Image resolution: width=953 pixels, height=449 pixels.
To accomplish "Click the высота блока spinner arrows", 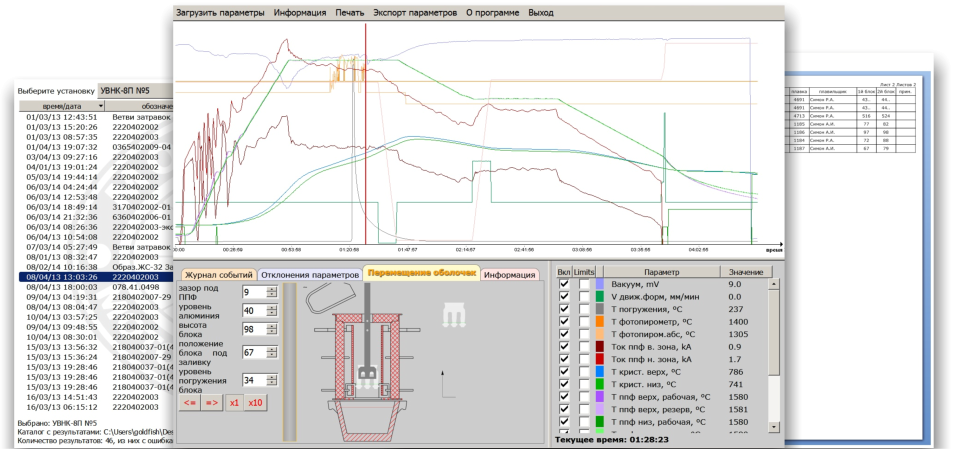I will click(272, 329).
